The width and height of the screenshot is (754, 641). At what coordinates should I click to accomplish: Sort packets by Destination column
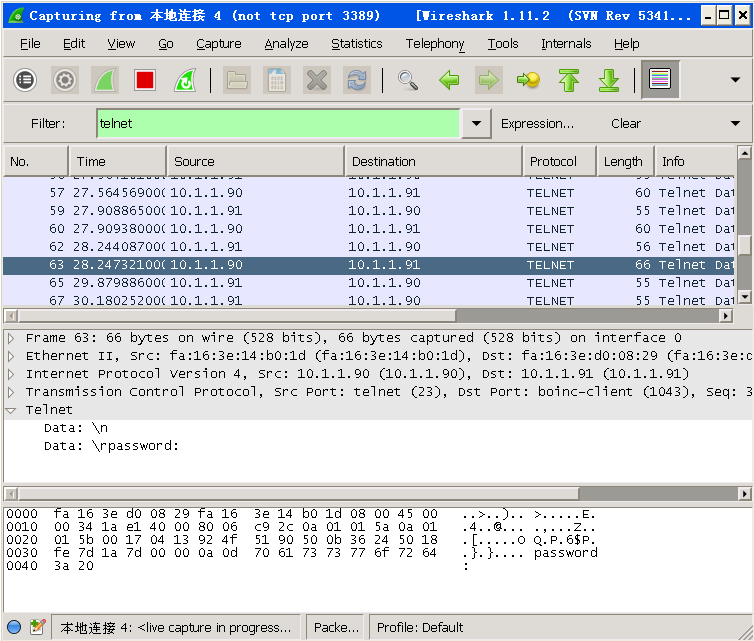pos(433,162)
